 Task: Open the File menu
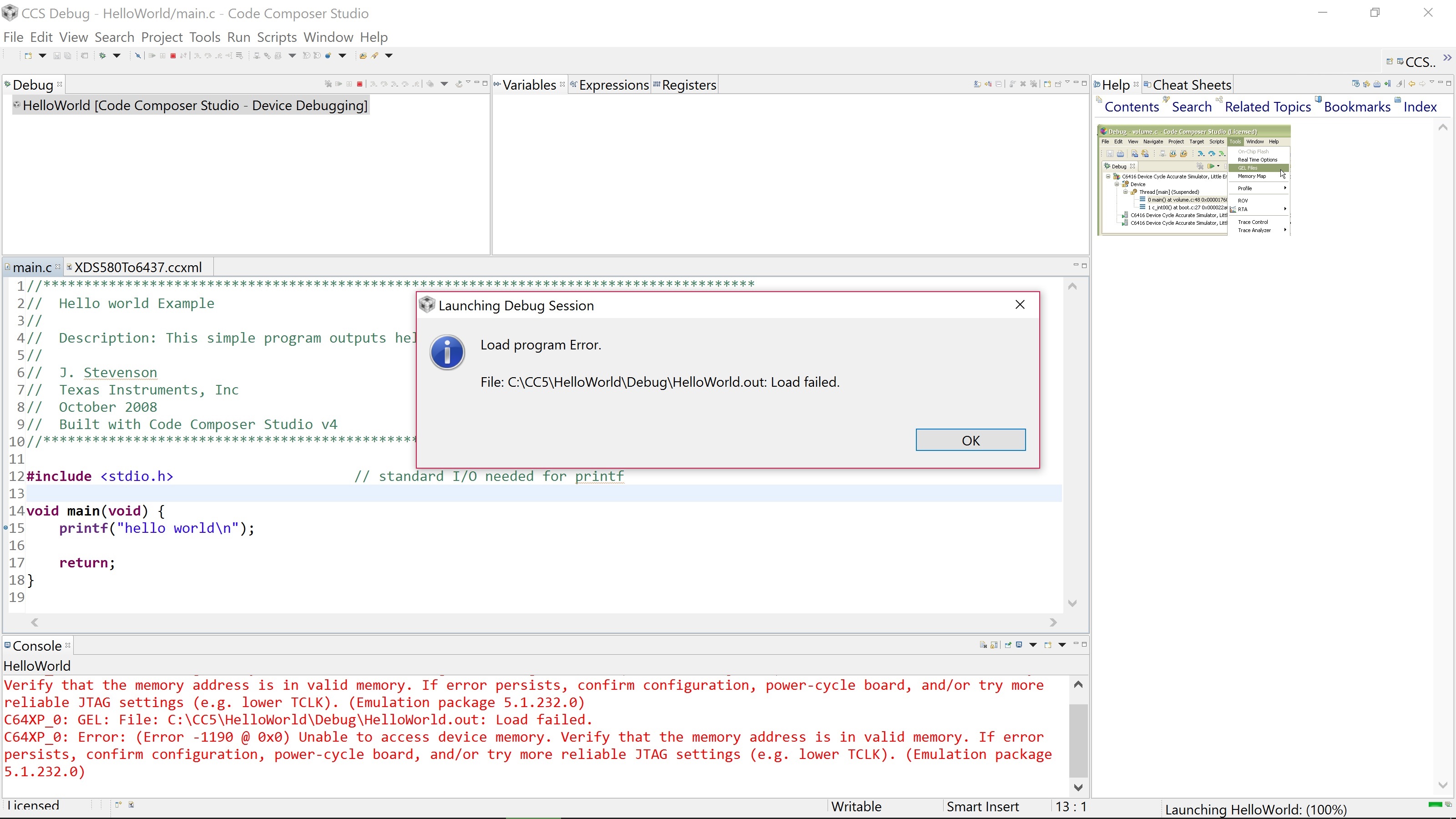[x=14, y=37]
